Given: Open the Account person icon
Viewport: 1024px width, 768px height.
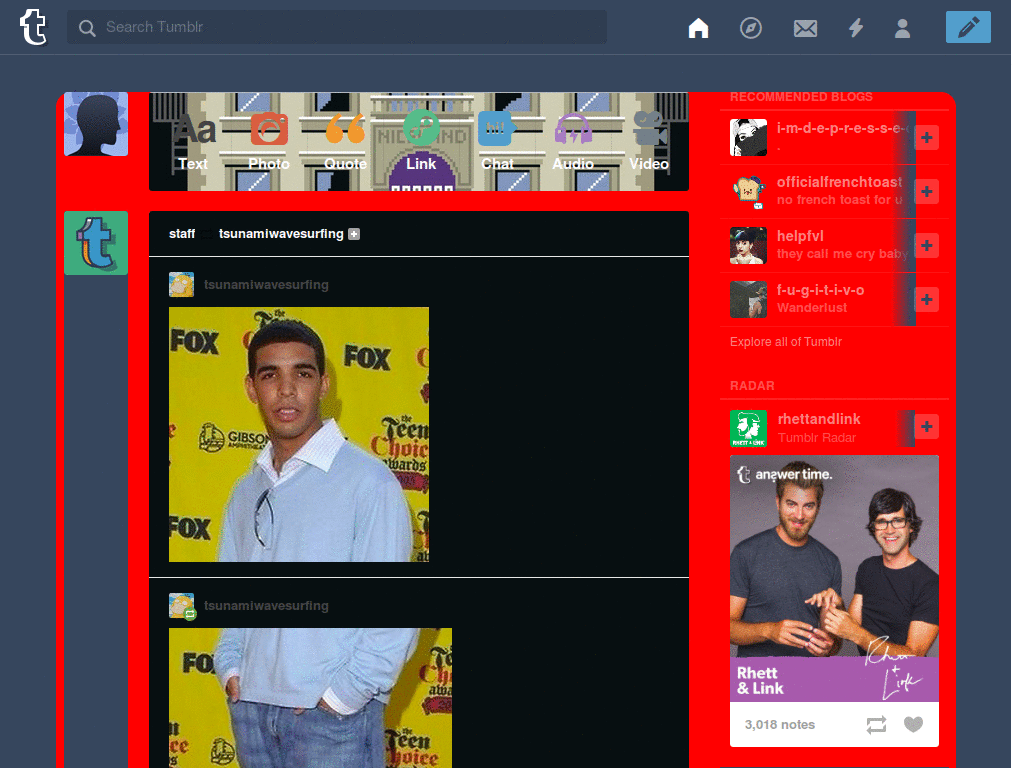Looking at the screenshot, I should point(903,28).
